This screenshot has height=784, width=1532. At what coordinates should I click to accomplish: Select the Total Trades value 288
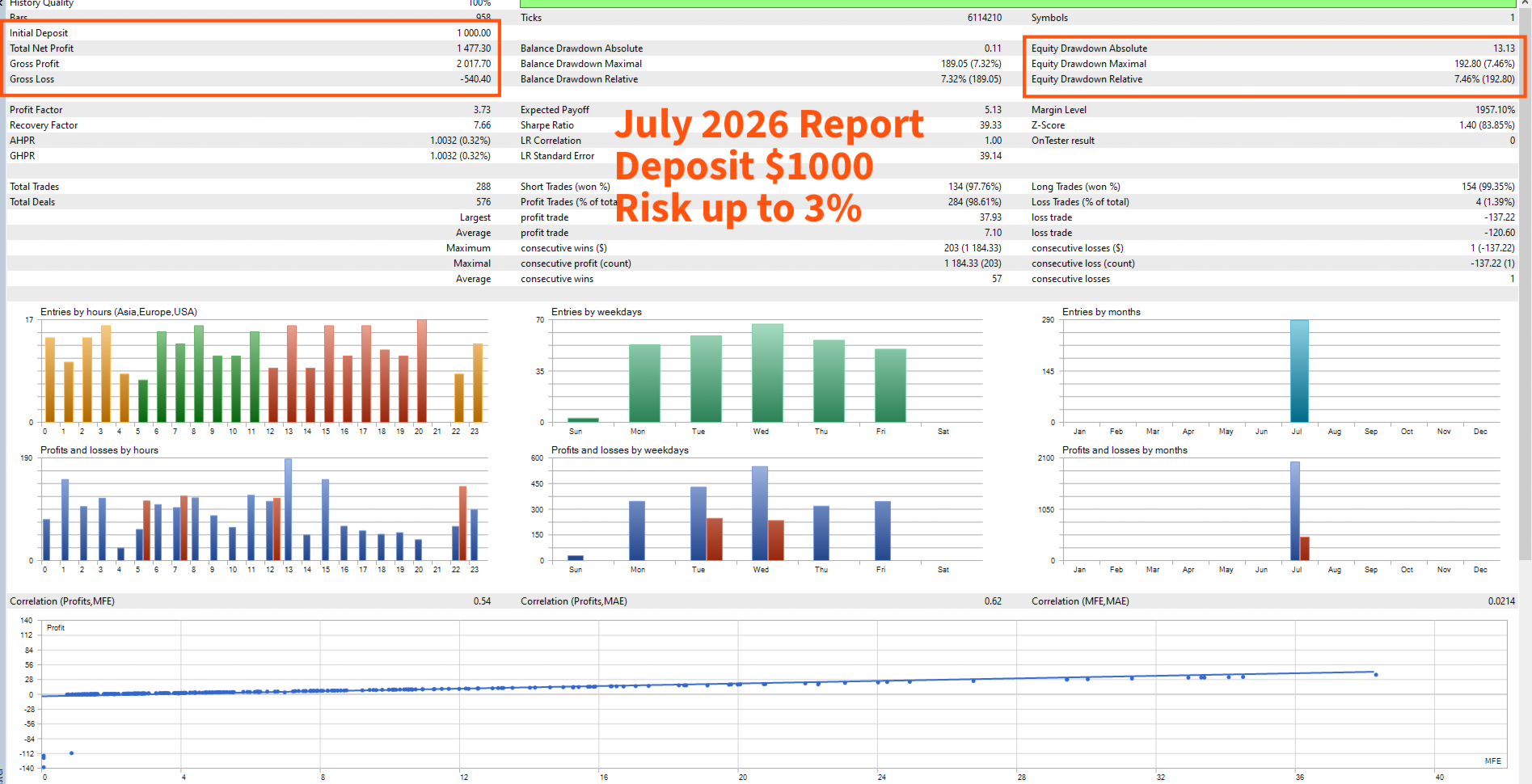pyautogui.click(x=483, y=187)
